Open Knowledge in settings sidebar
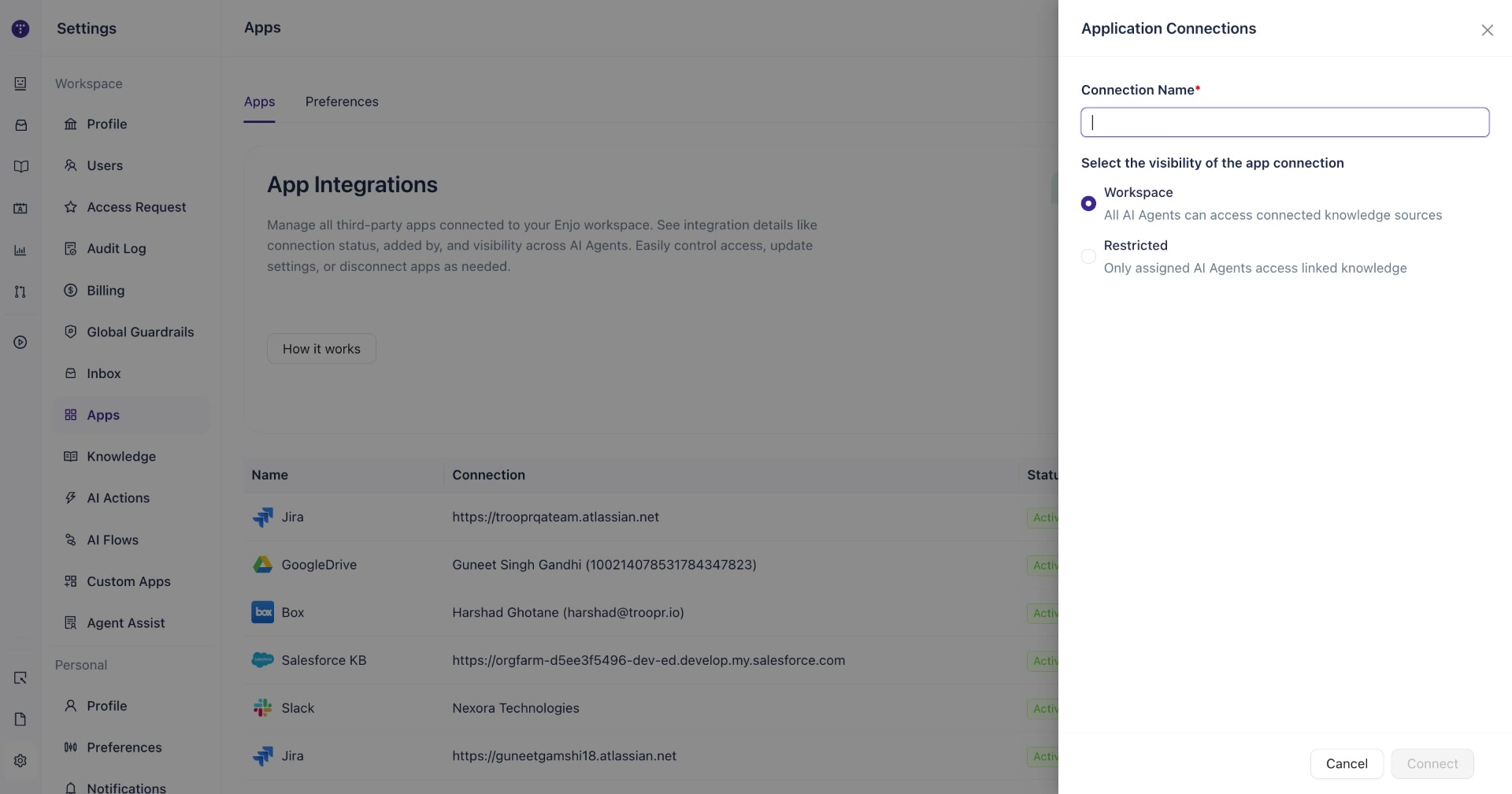Image resolution: width=1512 pixels, height=794 pixels. tap(131, 456)
